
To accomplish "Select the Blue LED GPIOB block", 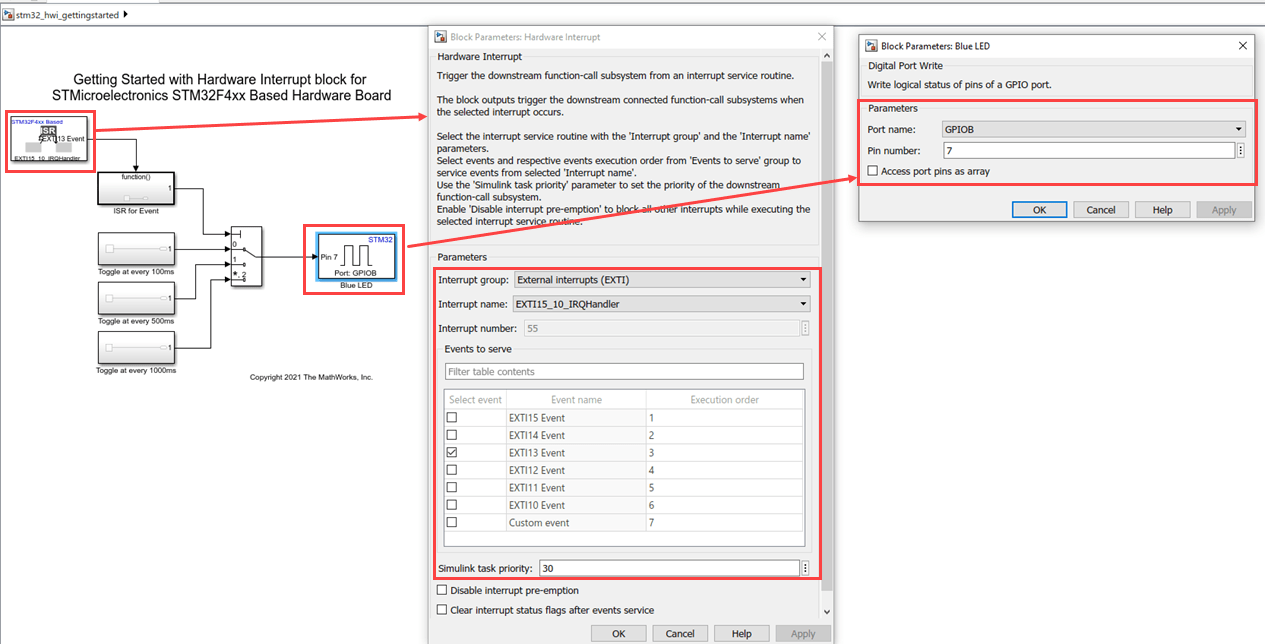I will pos(355,257).
